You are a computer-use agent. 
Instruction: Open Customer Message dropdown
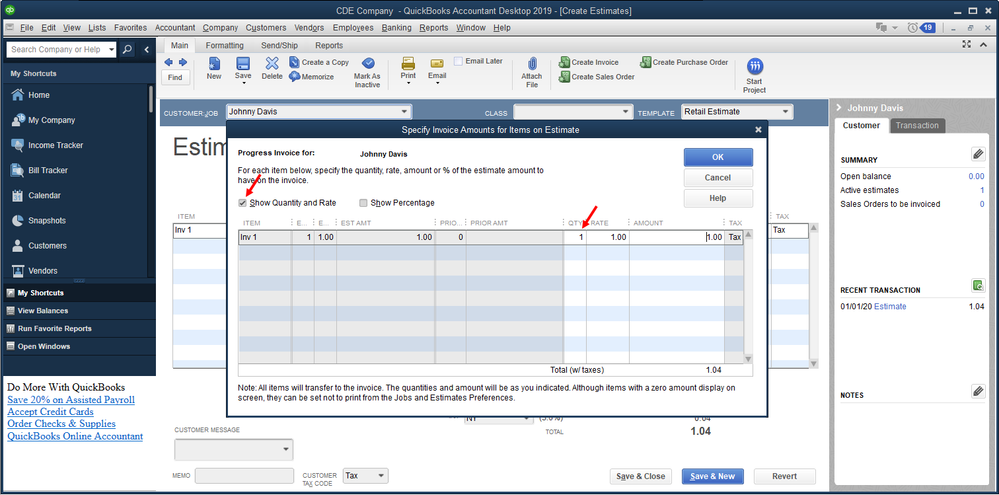[285, 450]
